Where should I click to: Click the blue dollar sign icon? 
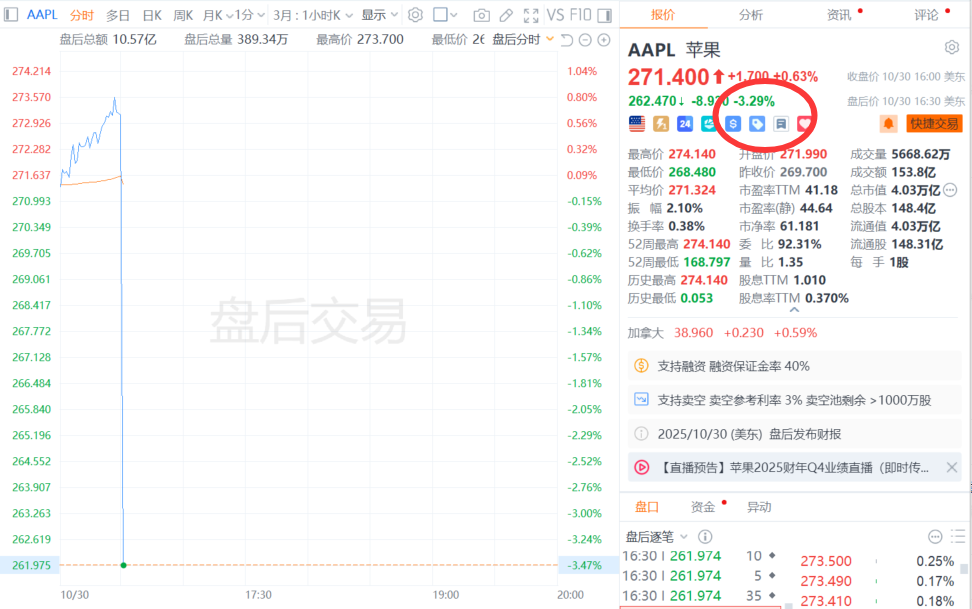click(733, 123)
